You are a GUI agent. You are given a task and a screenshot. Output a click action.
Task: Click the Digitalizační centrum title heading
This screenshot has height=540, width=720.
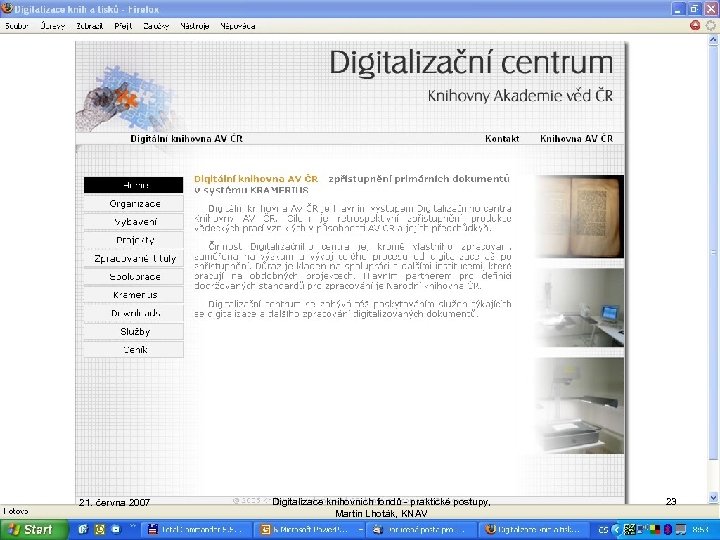[x=471, y=63]
